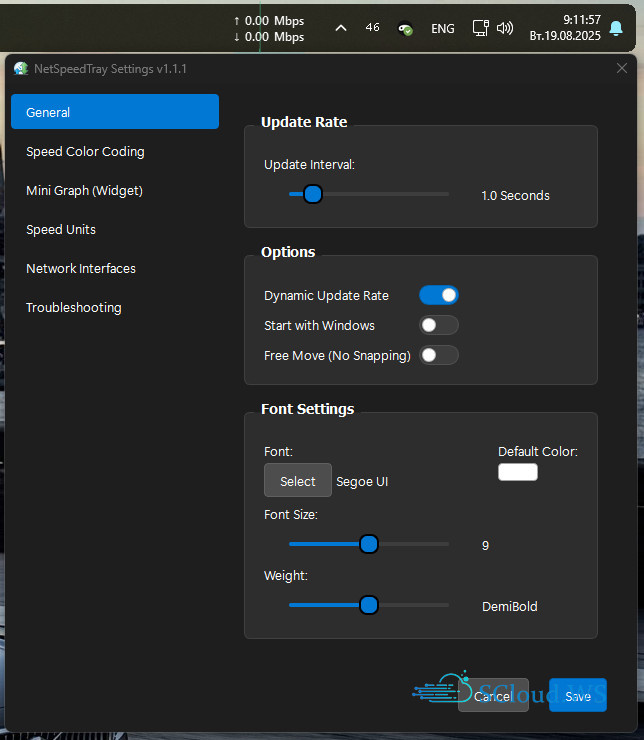
Task: Open the ENG language switcher
Action: coord(443,29)
